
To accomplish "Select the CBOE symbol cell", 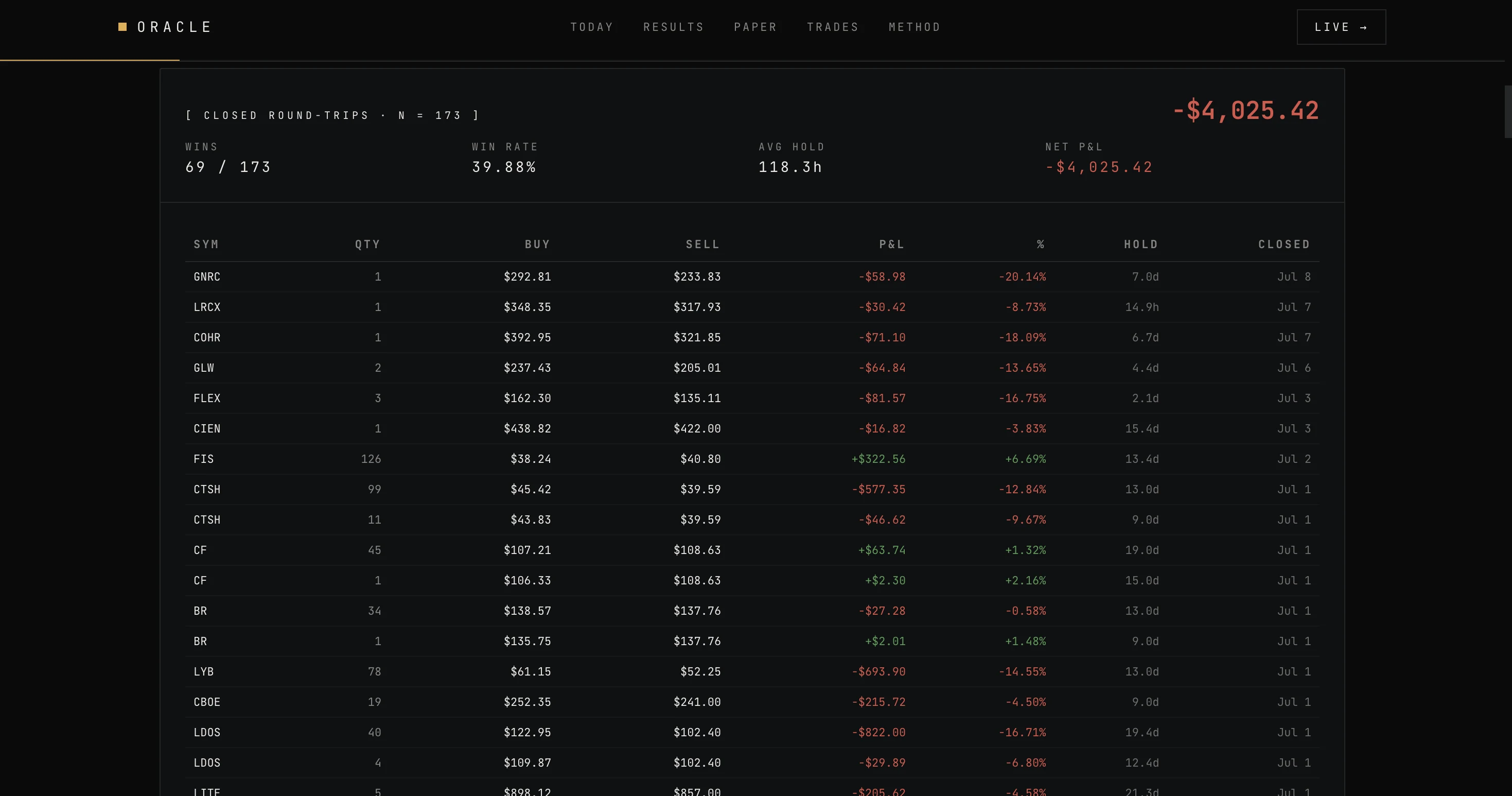I will point(207,702).
